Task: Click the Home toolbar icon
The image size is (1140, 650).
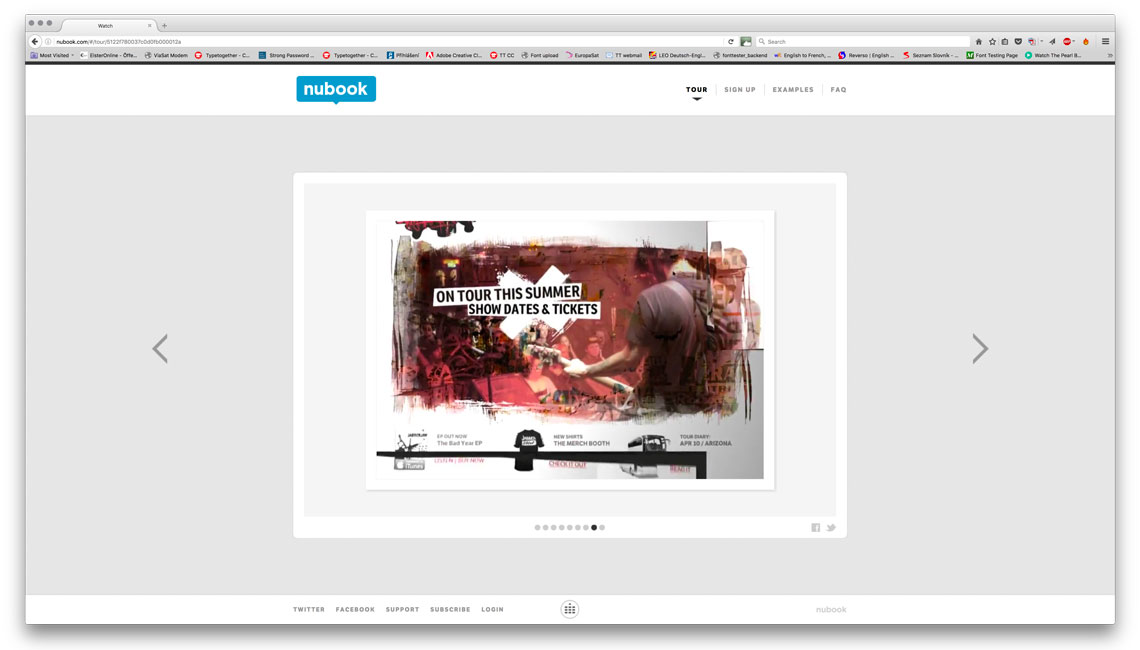Action: (x=979, y=41)
